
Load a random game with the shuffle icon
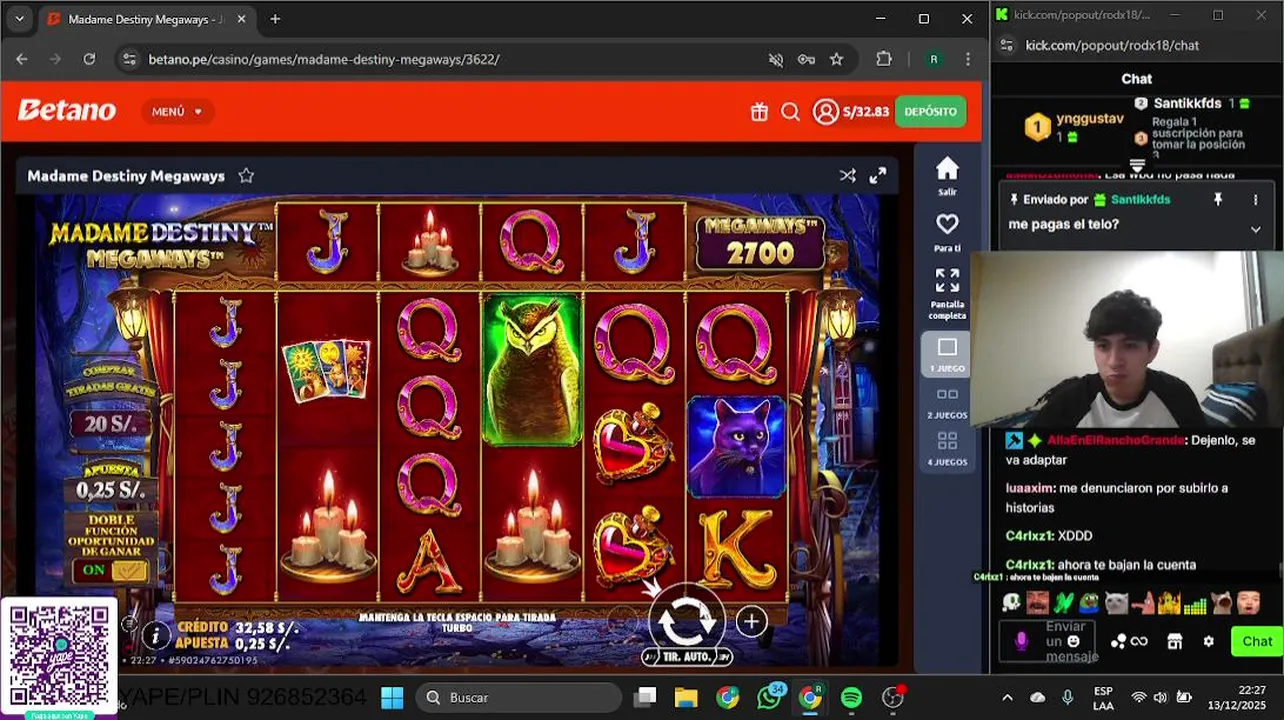click(x=847, y=176)
